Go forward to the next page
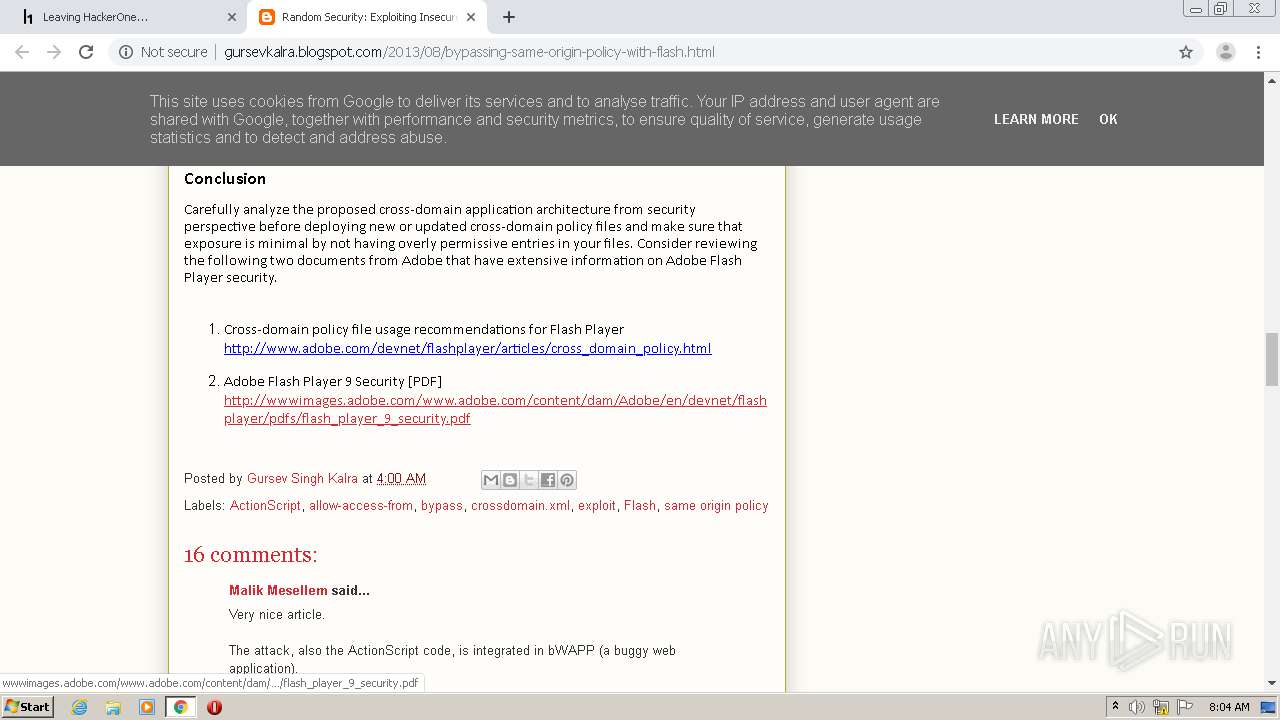The image size is (1280, 720). click(x=54, y=52)
